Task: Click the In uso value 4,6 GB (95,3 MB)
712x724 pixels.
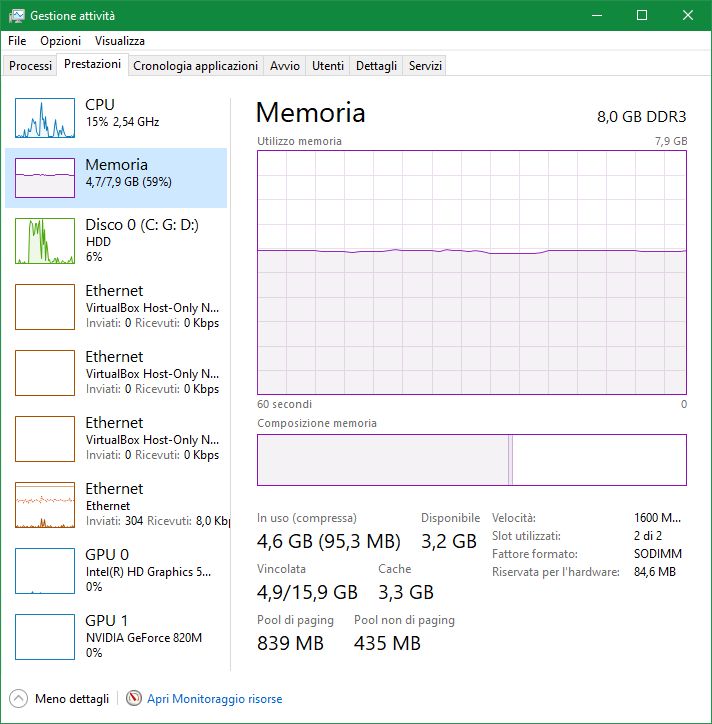Action: click(x=329, y=541)
